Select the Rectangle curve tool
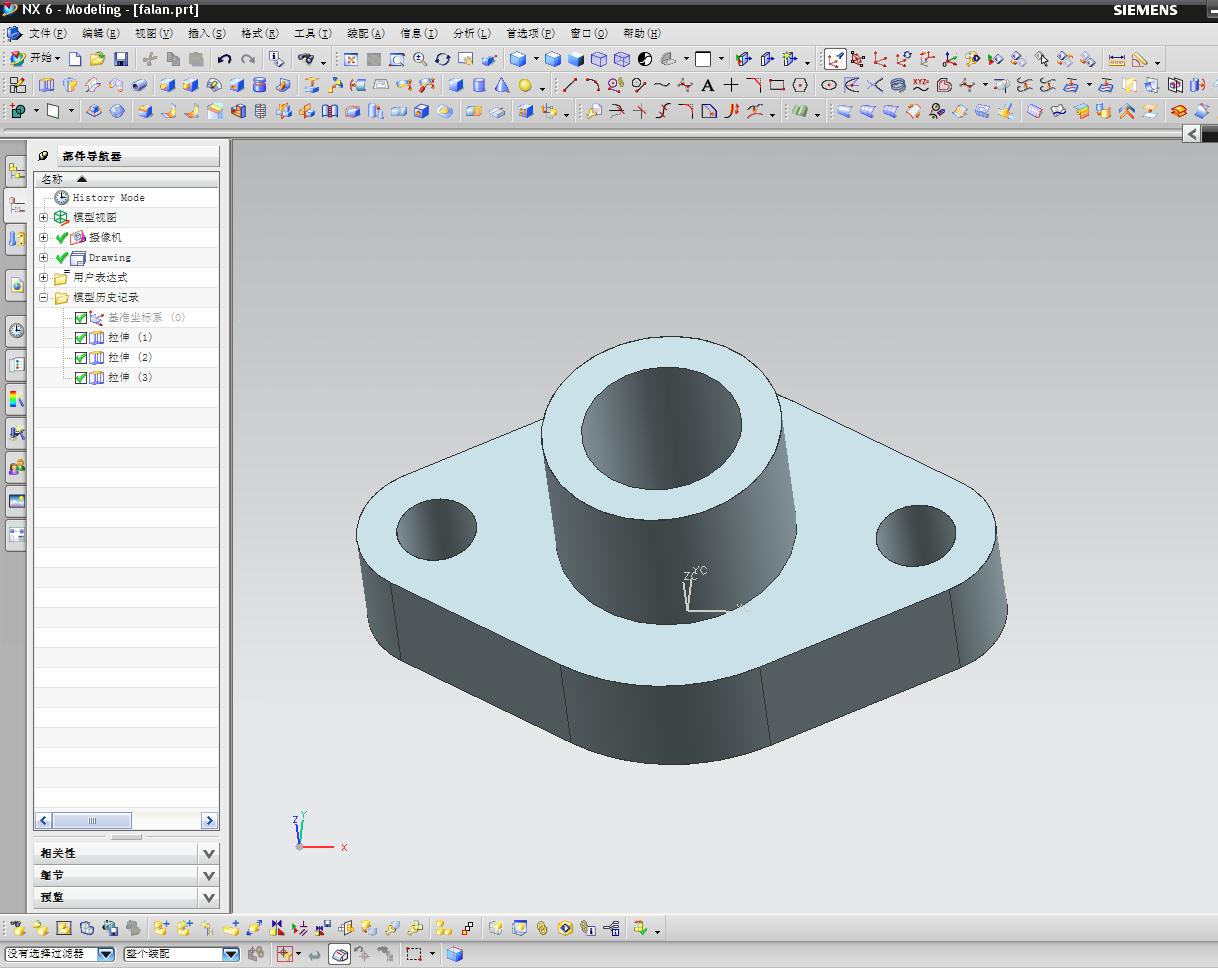Screen dimensions: 1218x968 (x=777, y=85)
